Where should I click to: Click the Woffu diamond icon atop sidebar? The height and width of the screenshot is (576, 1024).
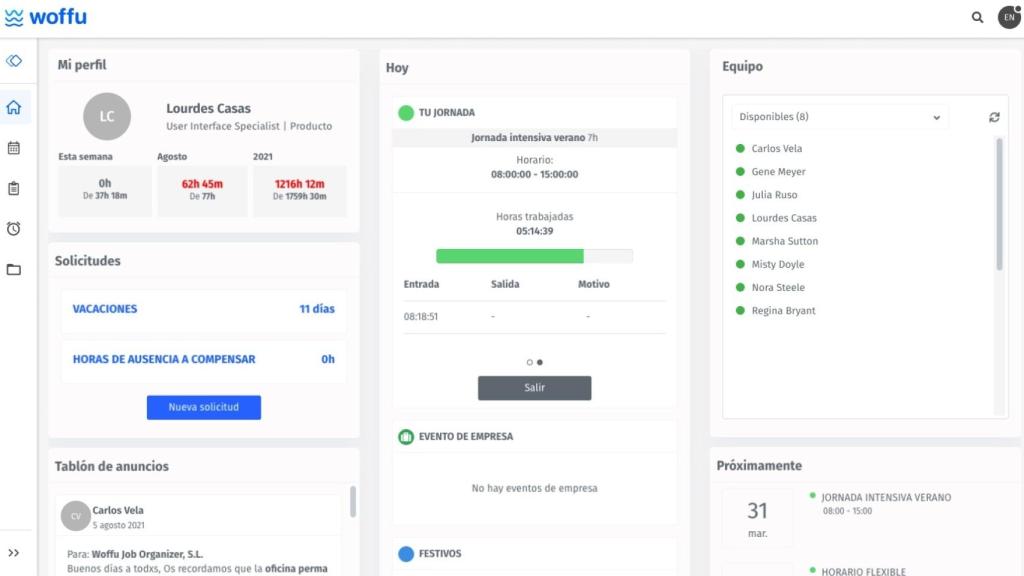point(14,61)
